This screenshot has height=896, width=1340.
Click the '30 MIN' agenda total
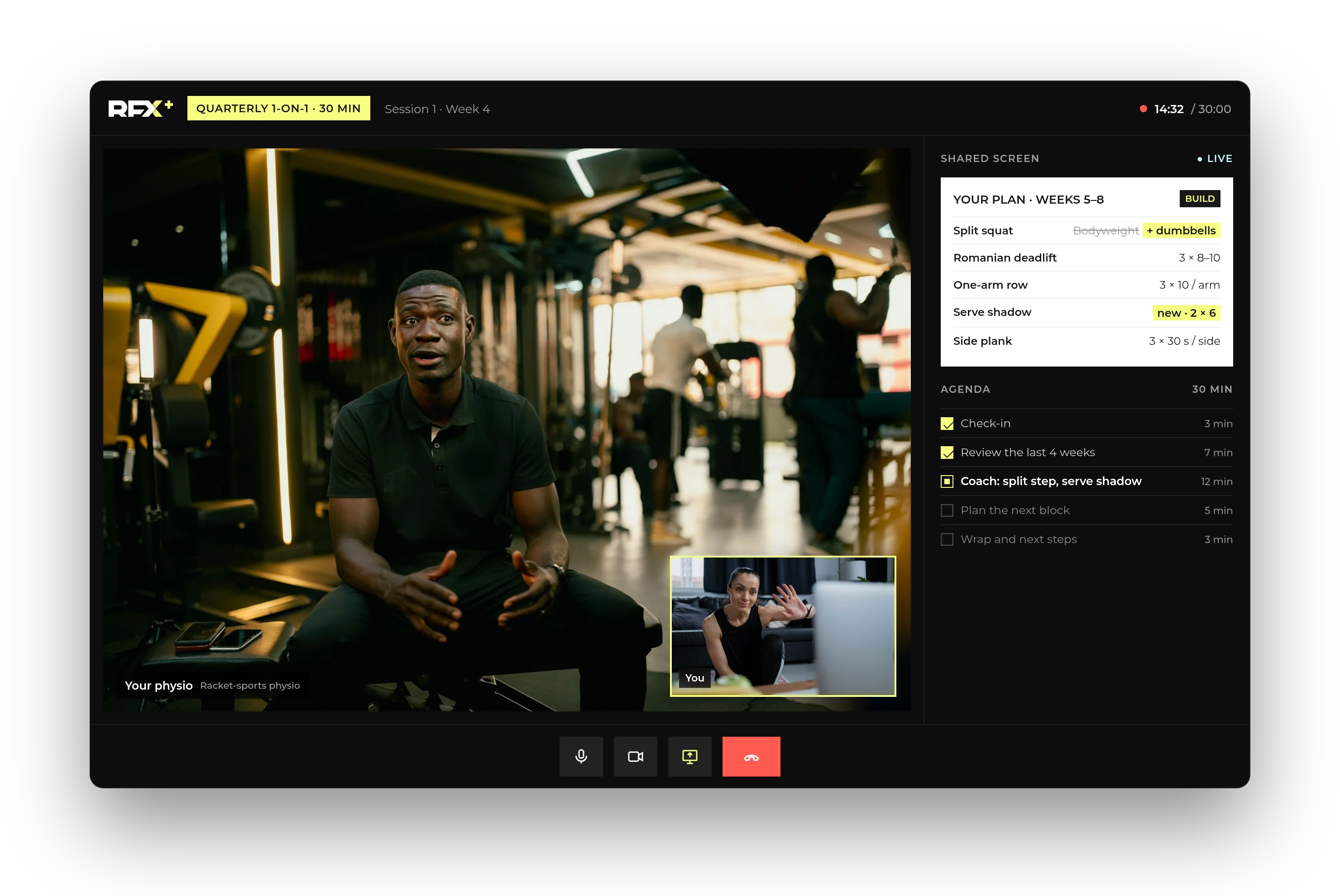[x=1212, y=389]
